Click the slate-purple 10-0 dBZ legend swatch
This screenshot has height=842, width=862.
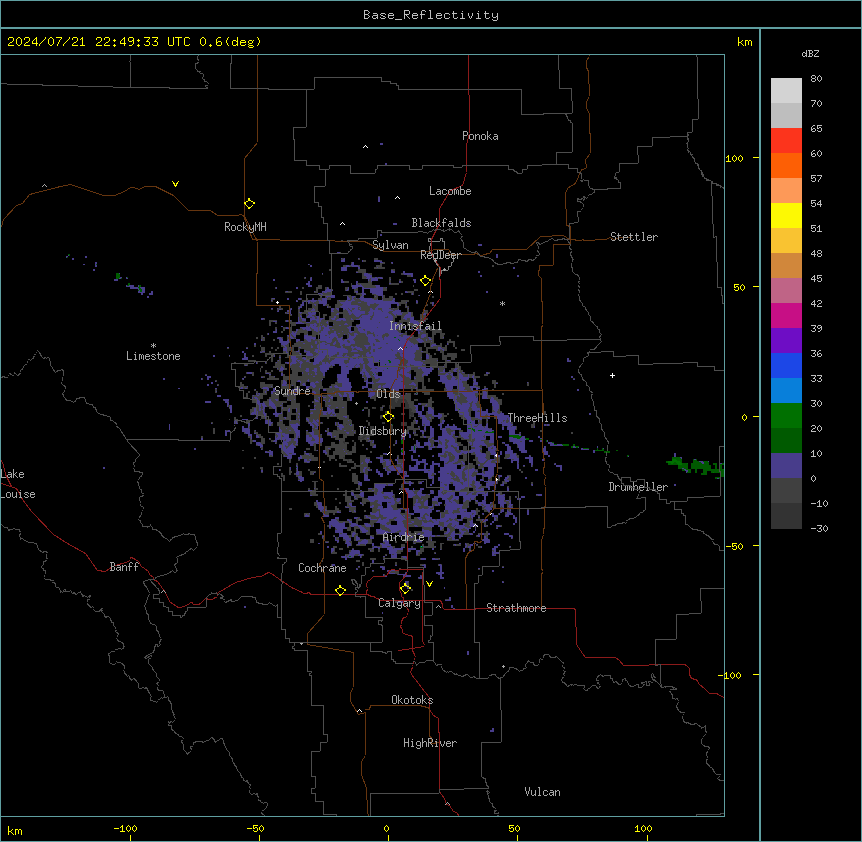click(x=786, y=466)
